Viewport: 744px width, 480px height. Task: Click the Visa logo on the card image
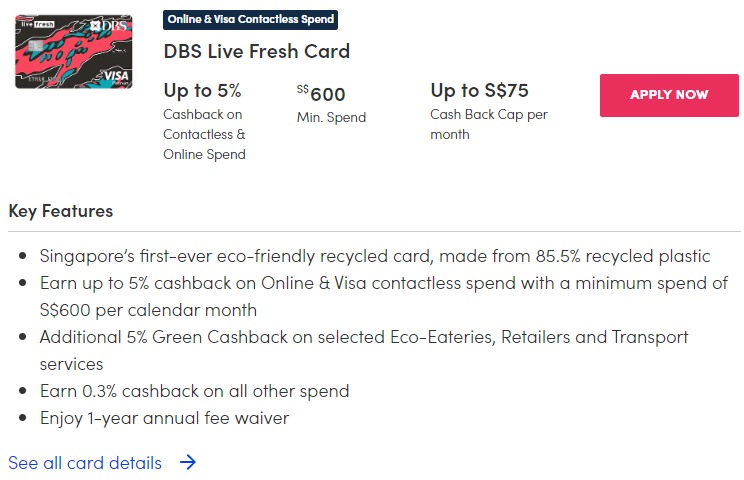point(89,74)
